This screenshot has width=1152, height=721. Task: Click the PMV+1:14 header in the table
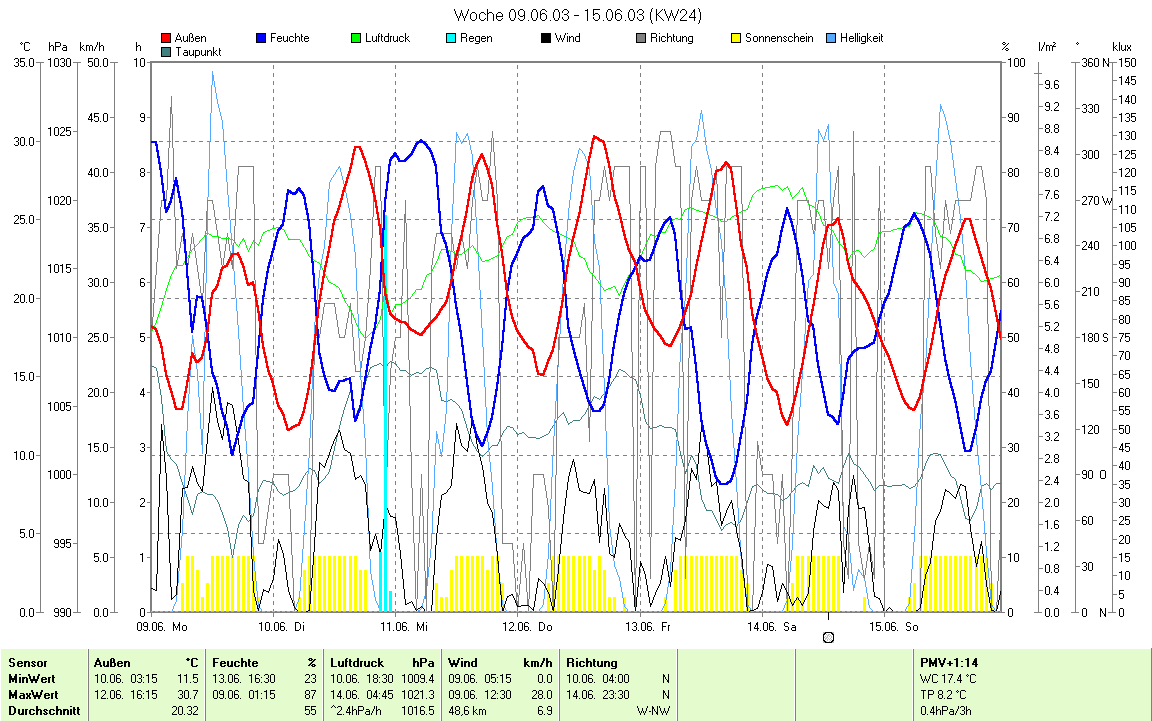tap(948, 662)
